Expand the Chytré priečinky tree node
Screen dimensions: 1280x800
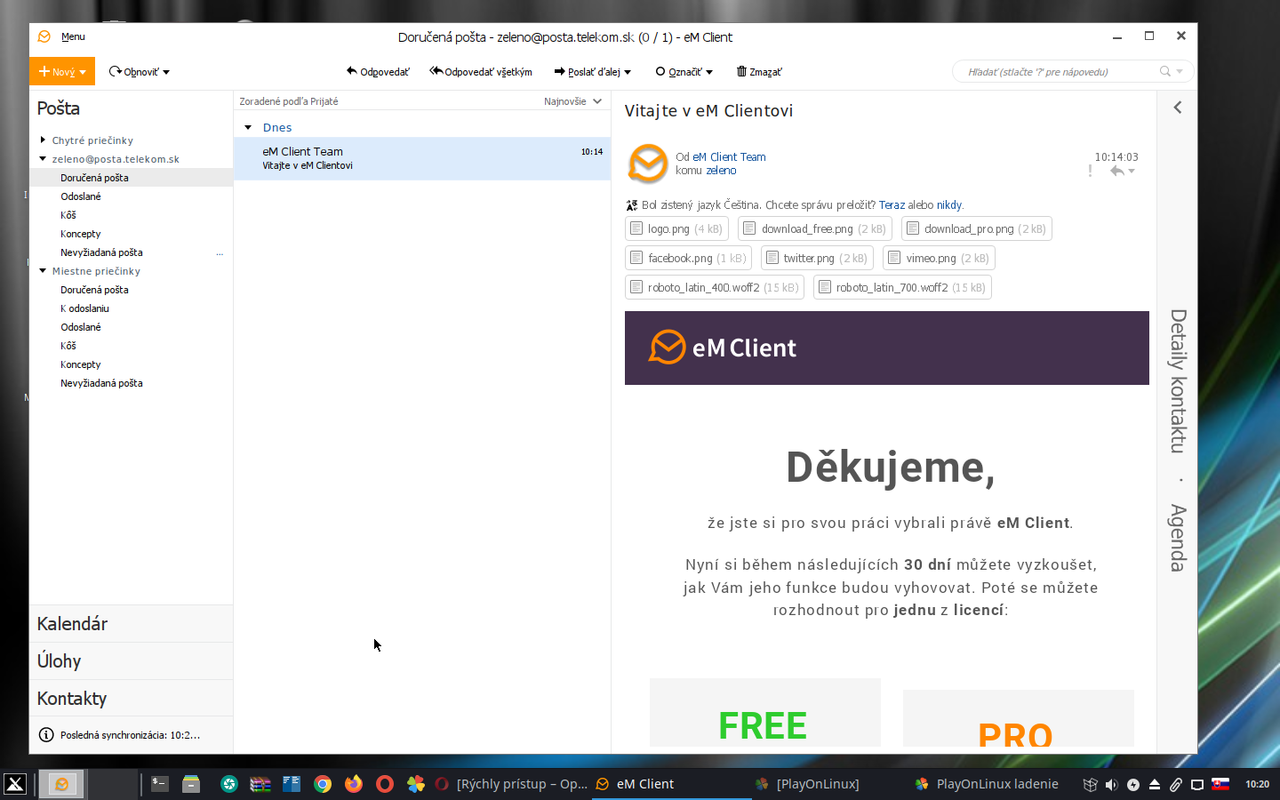[x=43, y=140]
